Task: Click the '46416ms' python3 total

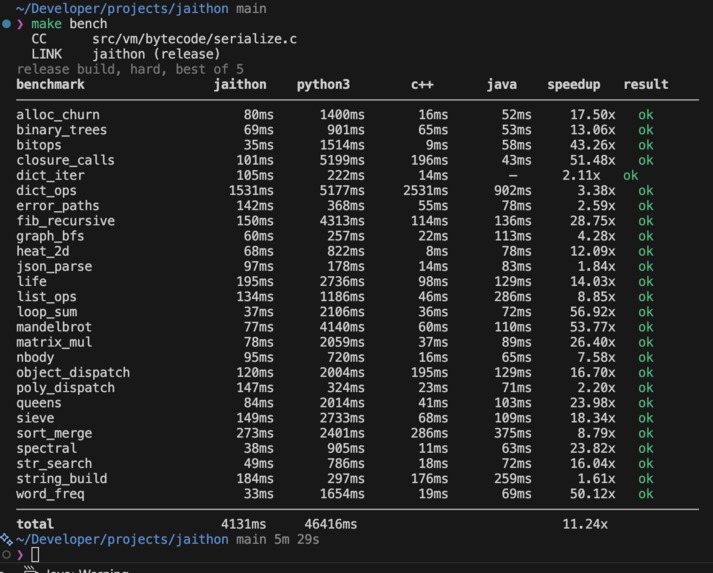Action: pyautogui.click(x=331, y=524)
